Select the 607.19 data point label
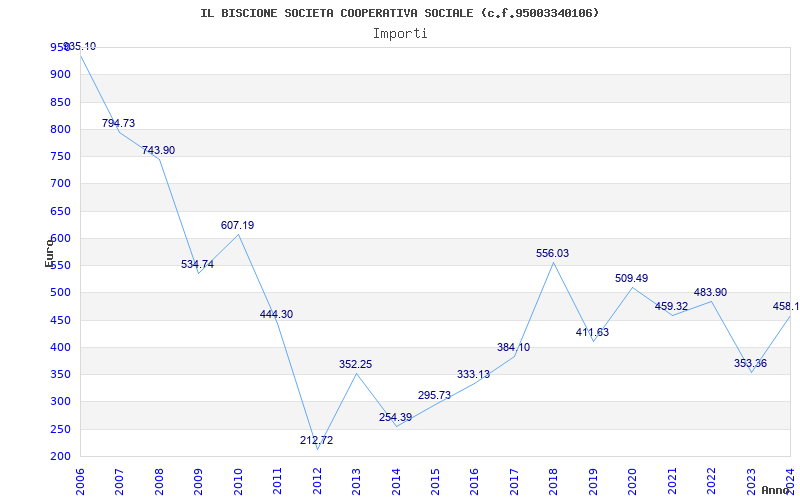Viewport: 800px width, 500px height. [237, 225]
